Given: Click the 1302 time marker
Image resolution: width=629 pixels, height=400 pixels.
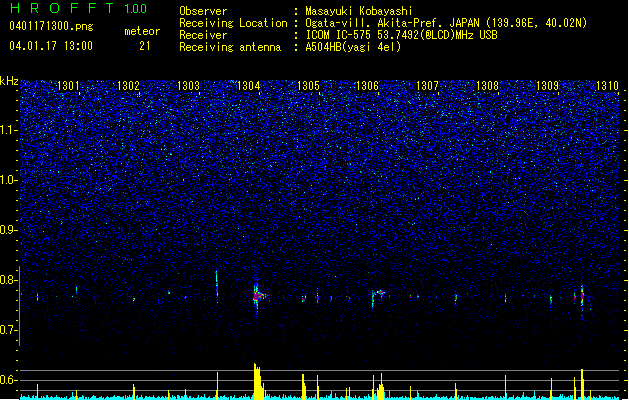Looking at the screenshot, I should coord(128,86).
